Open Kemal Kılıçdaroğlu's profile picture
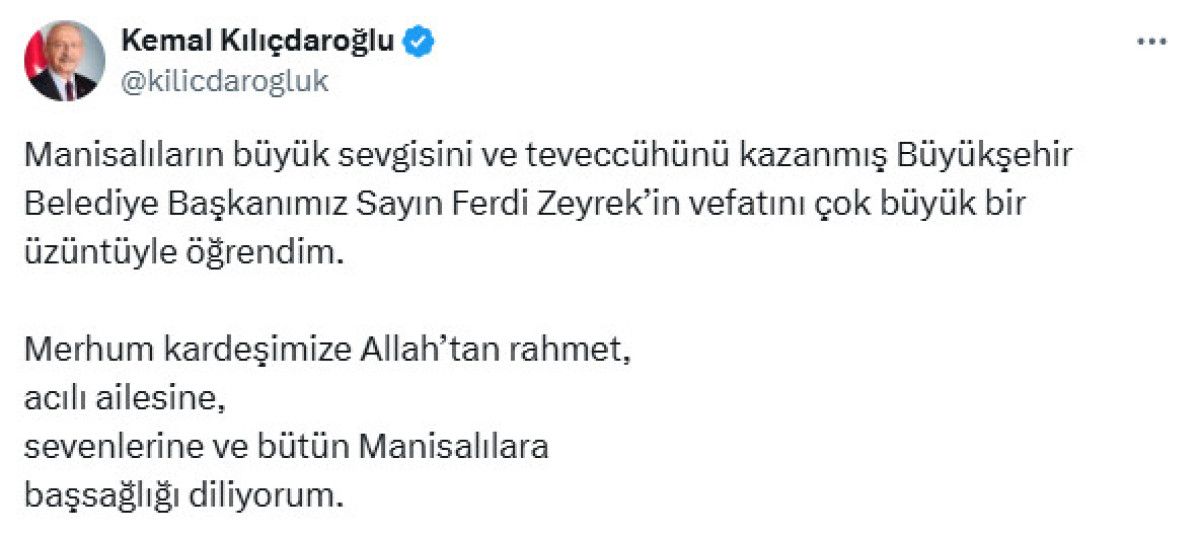 [65, 62]
